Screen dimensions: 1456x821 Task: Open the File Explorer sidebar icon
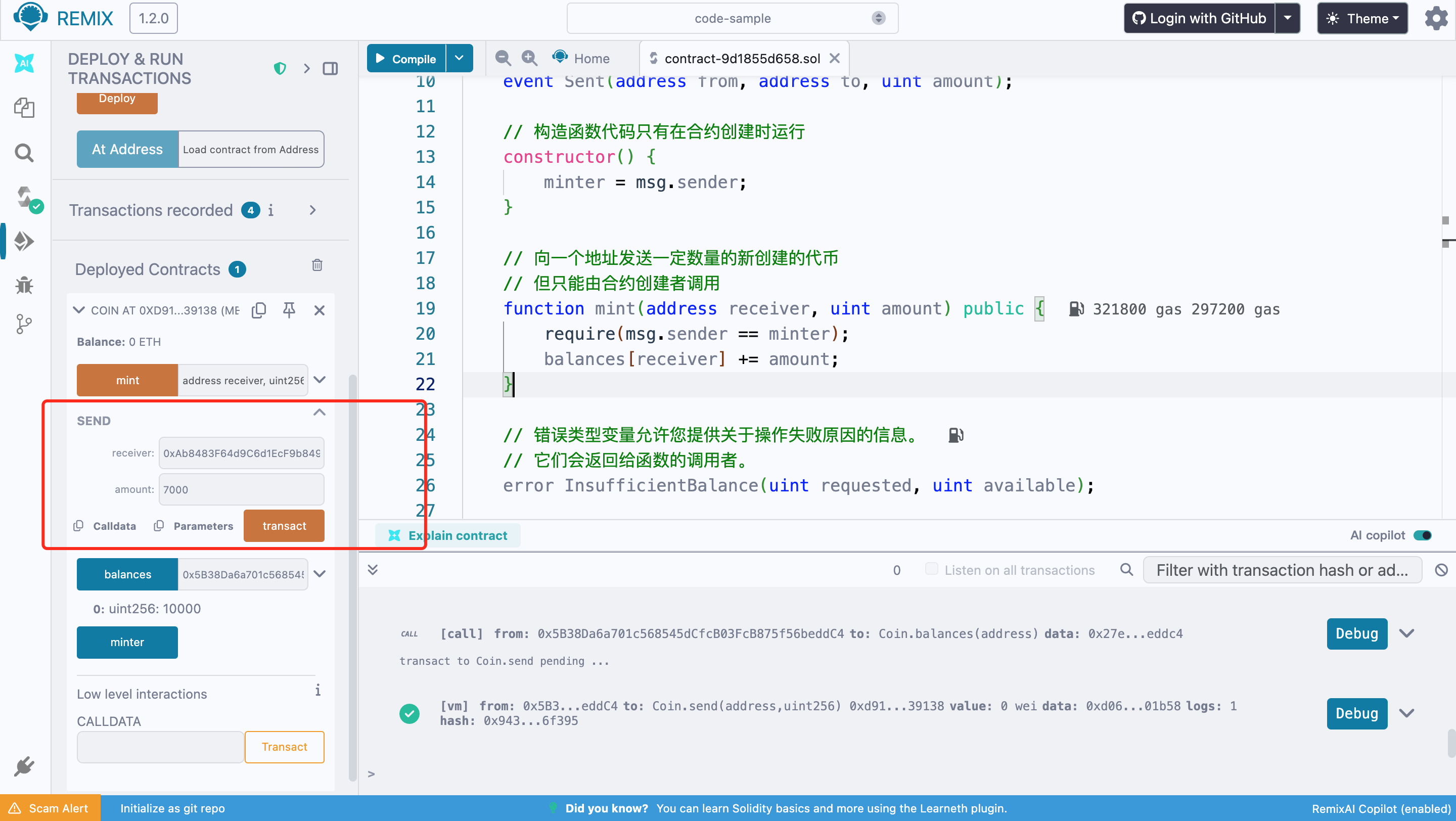pyautogui.click(x=24, y=107)
